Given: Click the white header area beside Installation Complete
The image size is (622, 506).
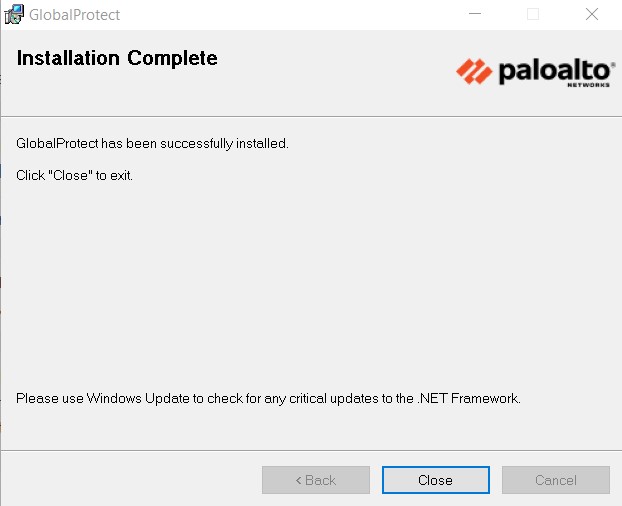Looking at the screenshot, I should pos(330,70).
